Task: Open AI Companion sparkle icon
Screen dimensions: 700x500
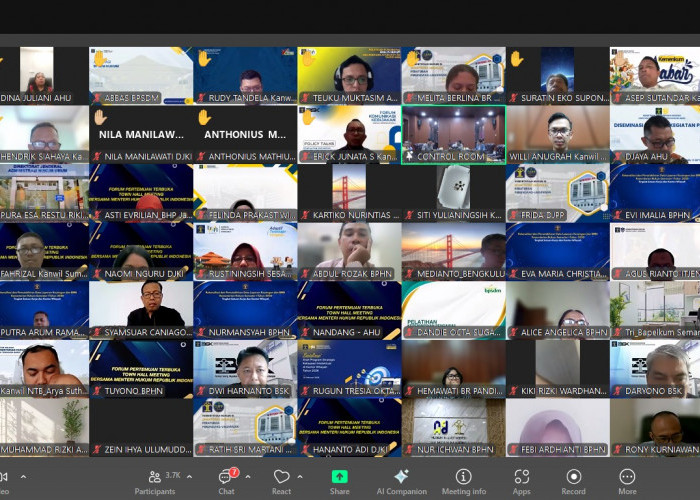Action: [401, 476]
